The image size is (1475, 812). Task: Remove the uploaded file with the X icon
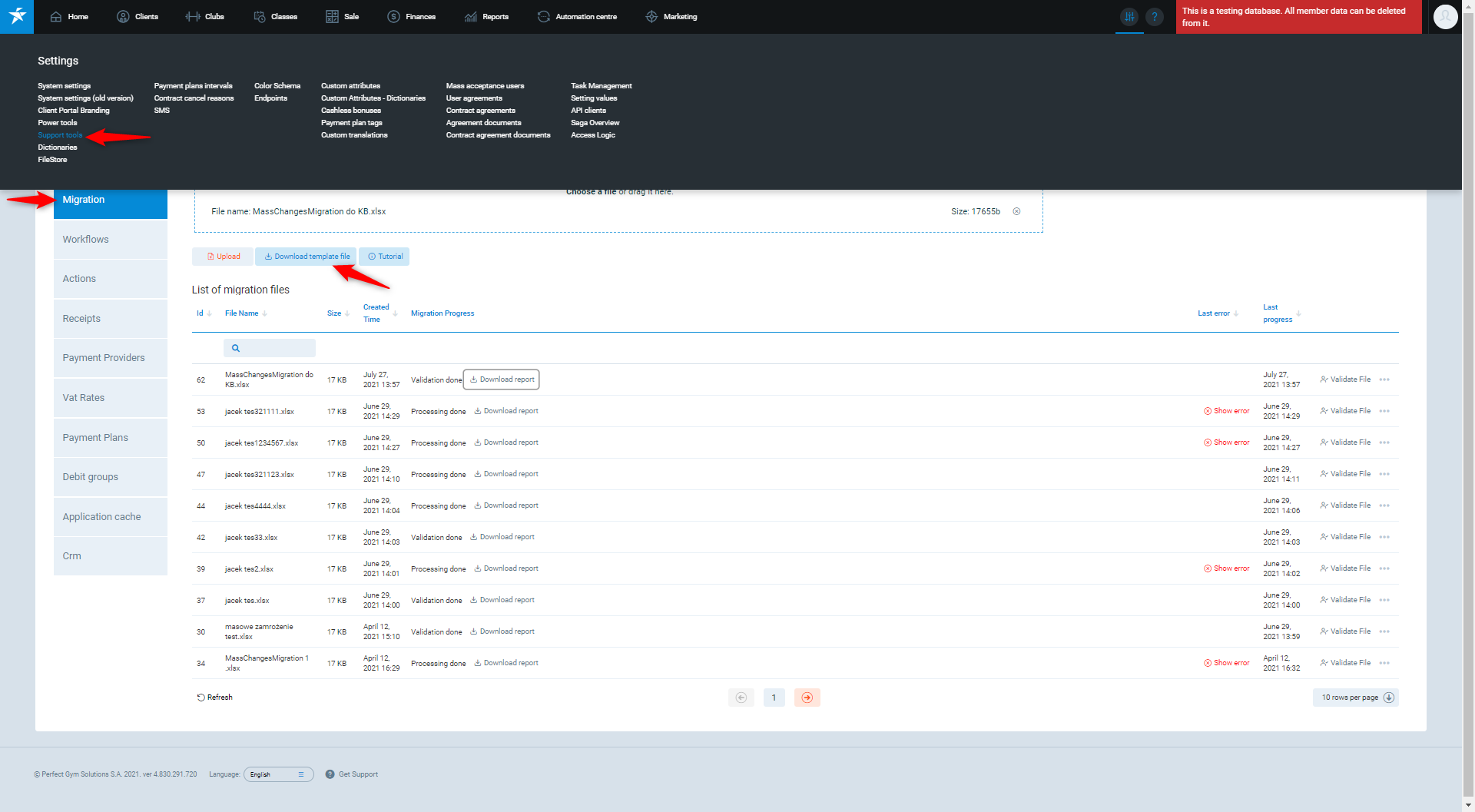coord(1016,211)
